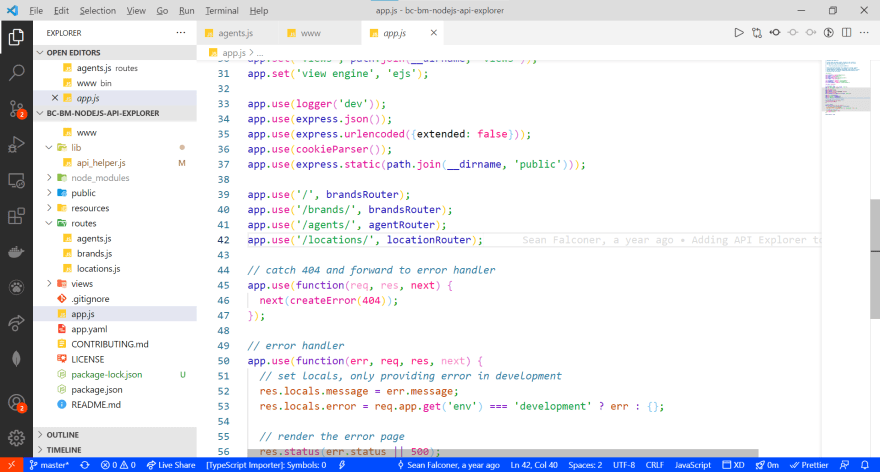Open Explorer panel ellipsis menu
The image size is (880, 472).
point(181,33)
